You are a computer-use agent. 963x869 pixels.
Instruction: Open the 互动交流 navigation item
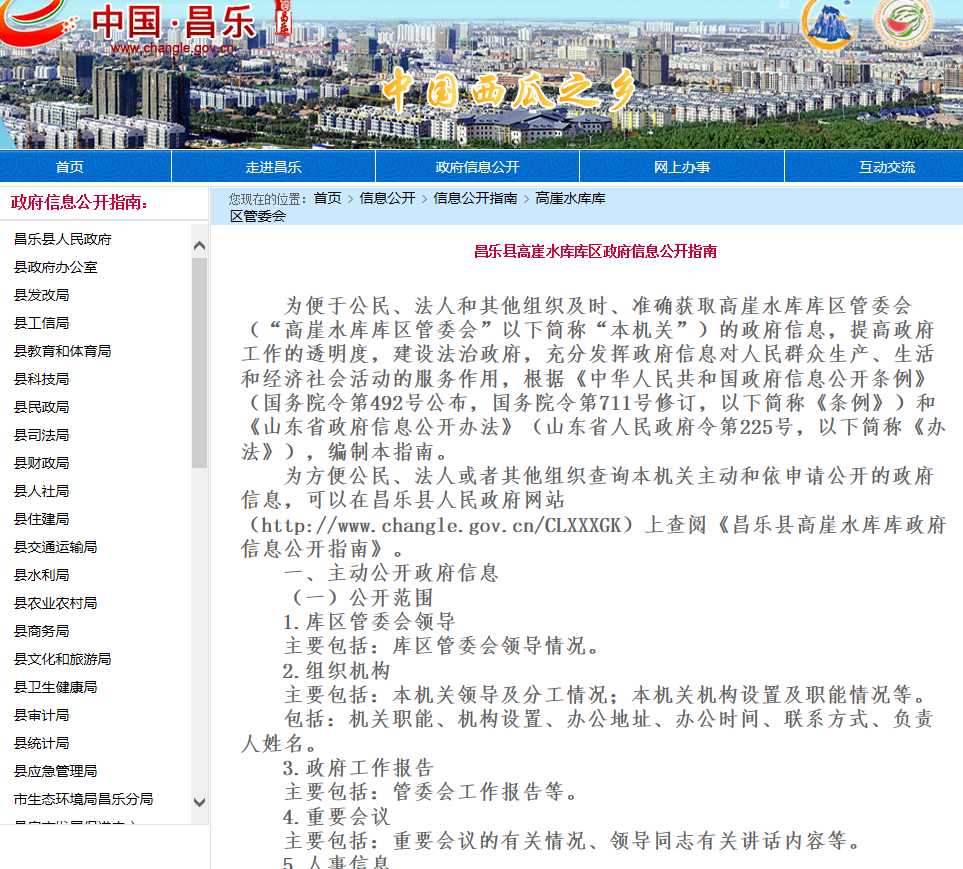[x=886, y=167]
